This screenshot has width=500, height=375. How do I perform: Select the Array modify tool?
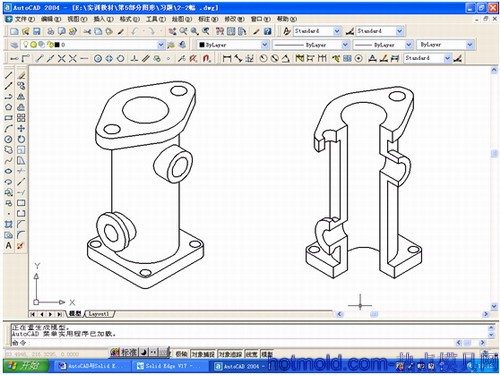pyautogui.click(x=21, y=118)
